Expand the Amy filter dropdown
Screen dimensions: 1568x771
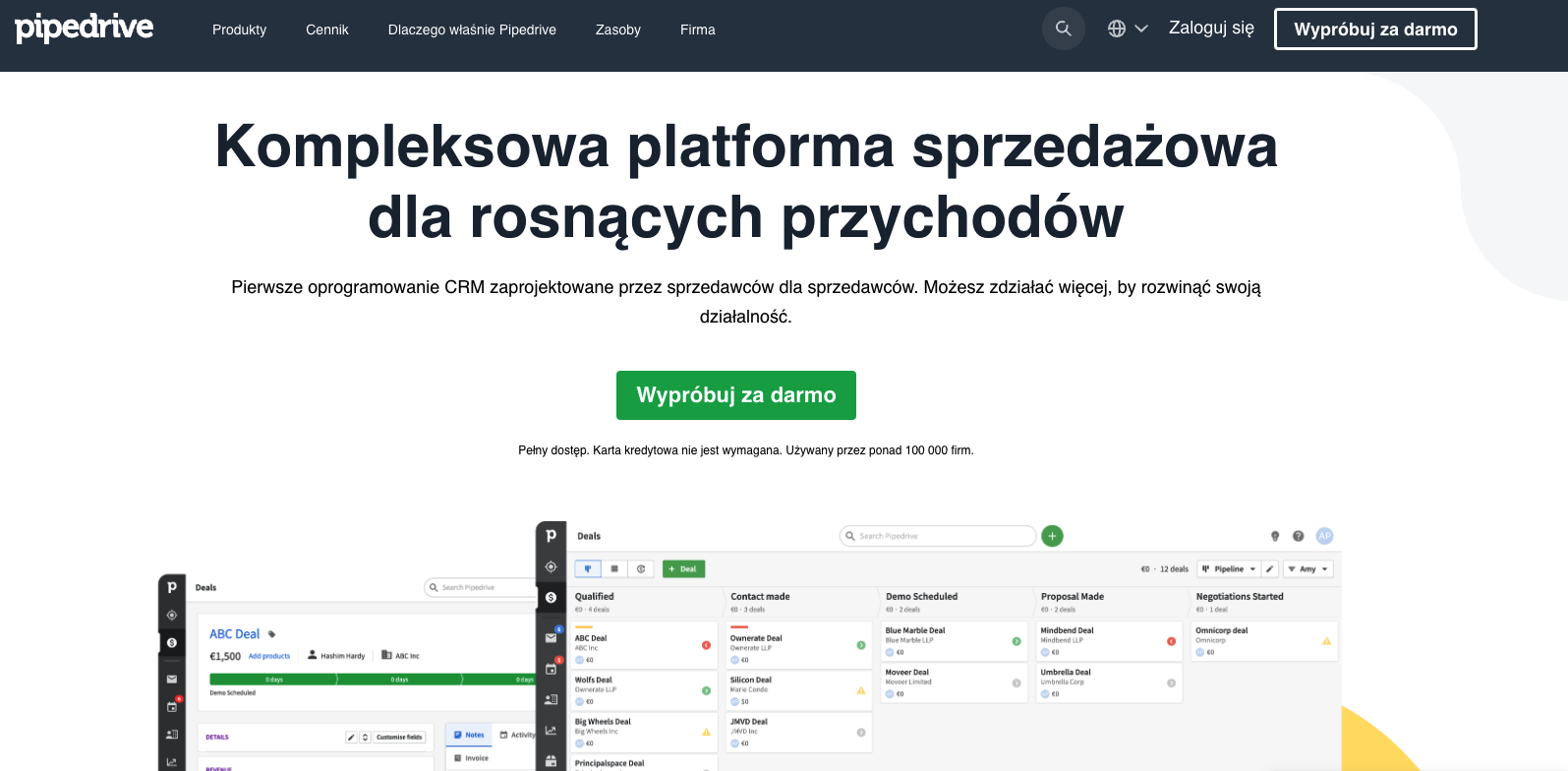pyautogui.click(x=1307, y=568)
